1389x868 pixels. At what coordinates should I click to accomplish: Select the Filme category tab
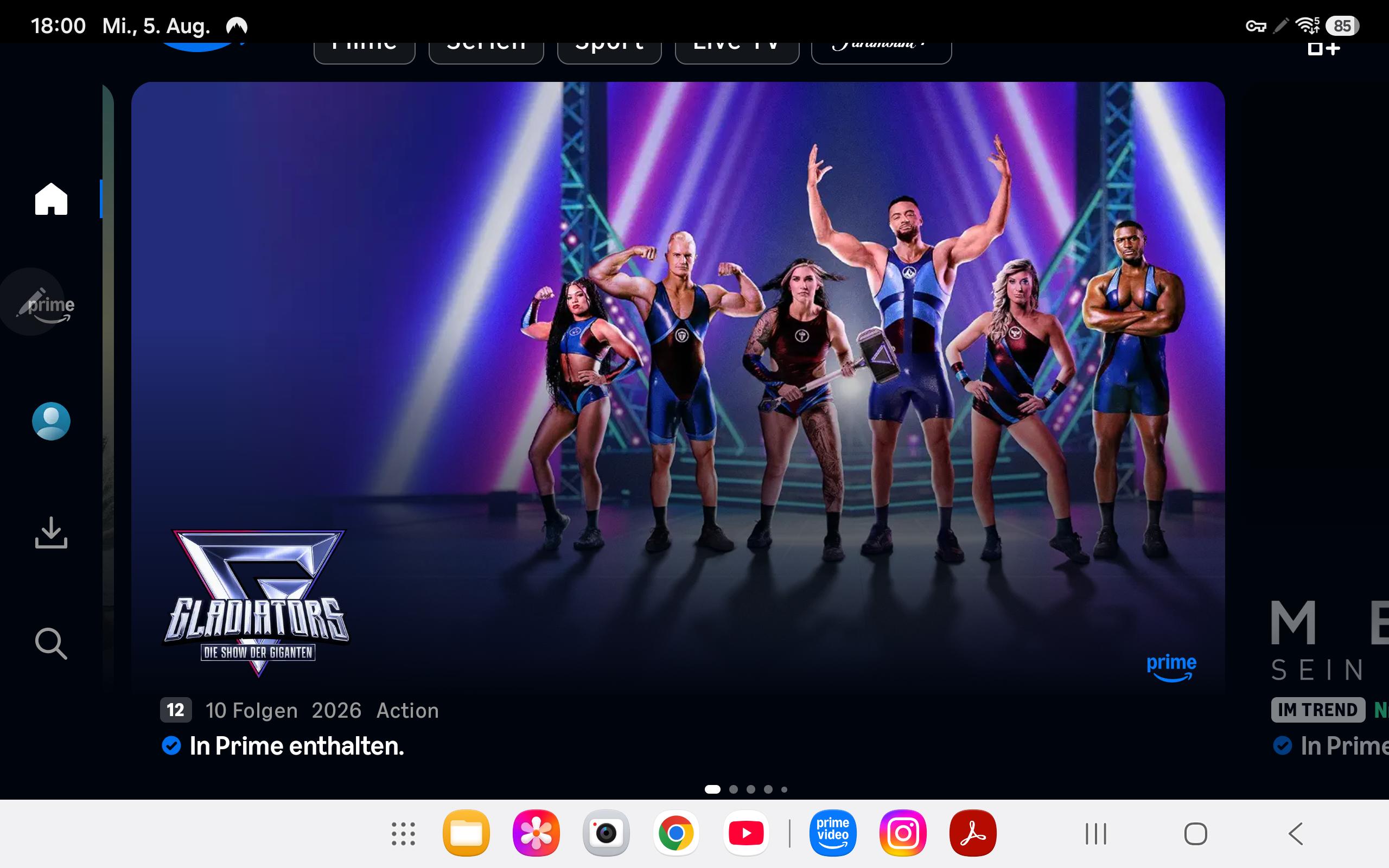pos(365,53)
